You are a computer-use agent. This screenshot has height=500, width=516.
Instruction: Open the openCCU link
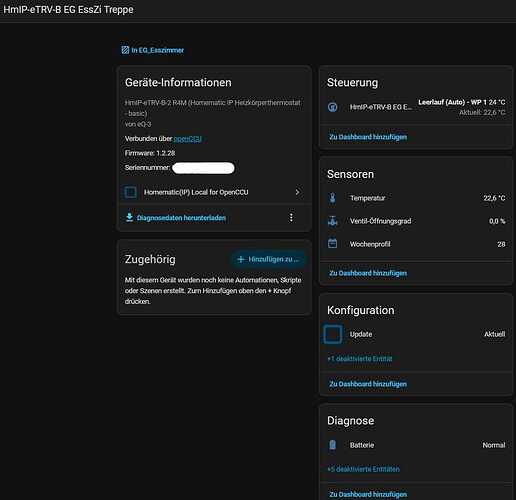(188, 139)
